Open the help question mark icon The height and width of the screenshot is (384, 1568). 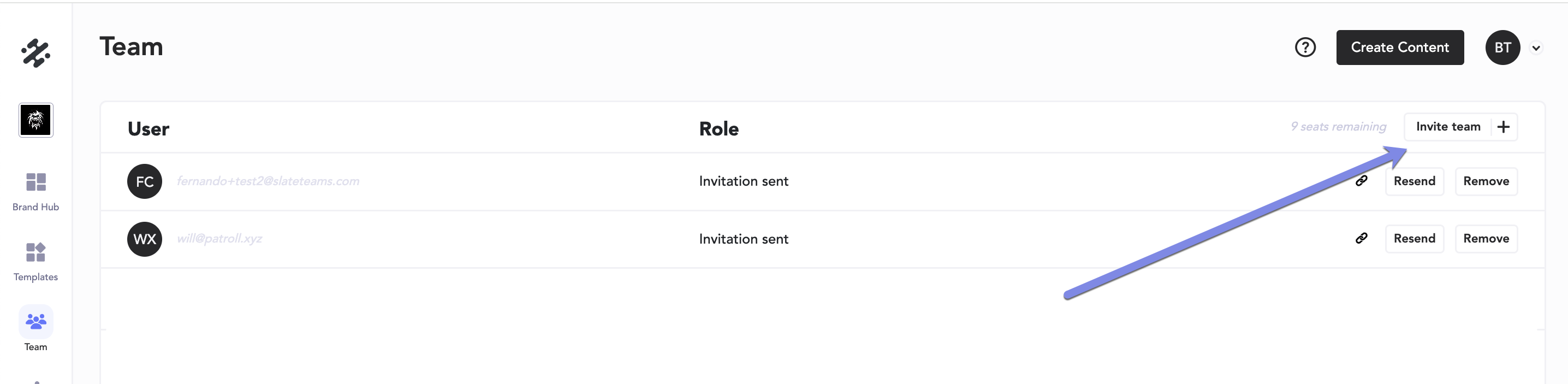pyautogui.click(x=1305, y=48)
